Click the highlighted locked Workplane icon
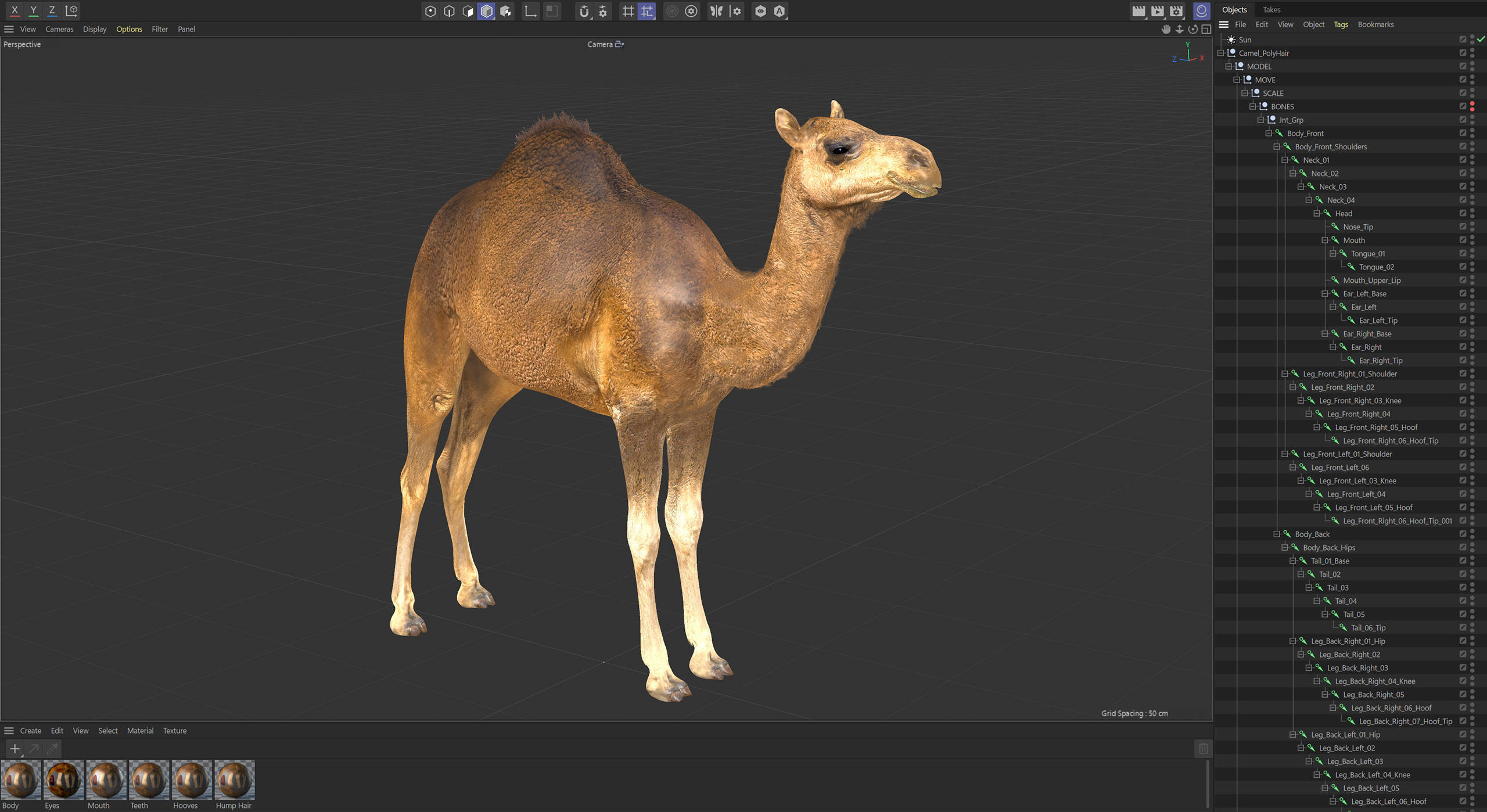Viewport: 1487px width, 812px height. (646, 11)
